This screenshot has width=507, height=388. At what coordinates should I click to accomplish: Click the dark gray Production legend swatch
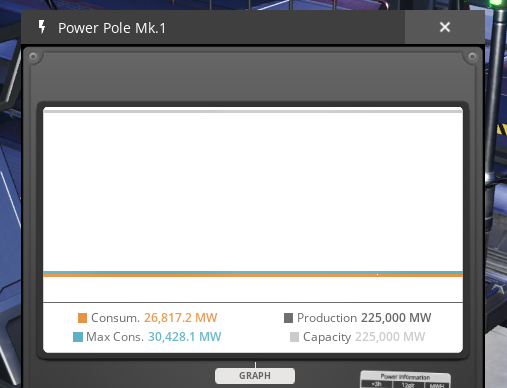pyautogui.click(x=288, y=318)
